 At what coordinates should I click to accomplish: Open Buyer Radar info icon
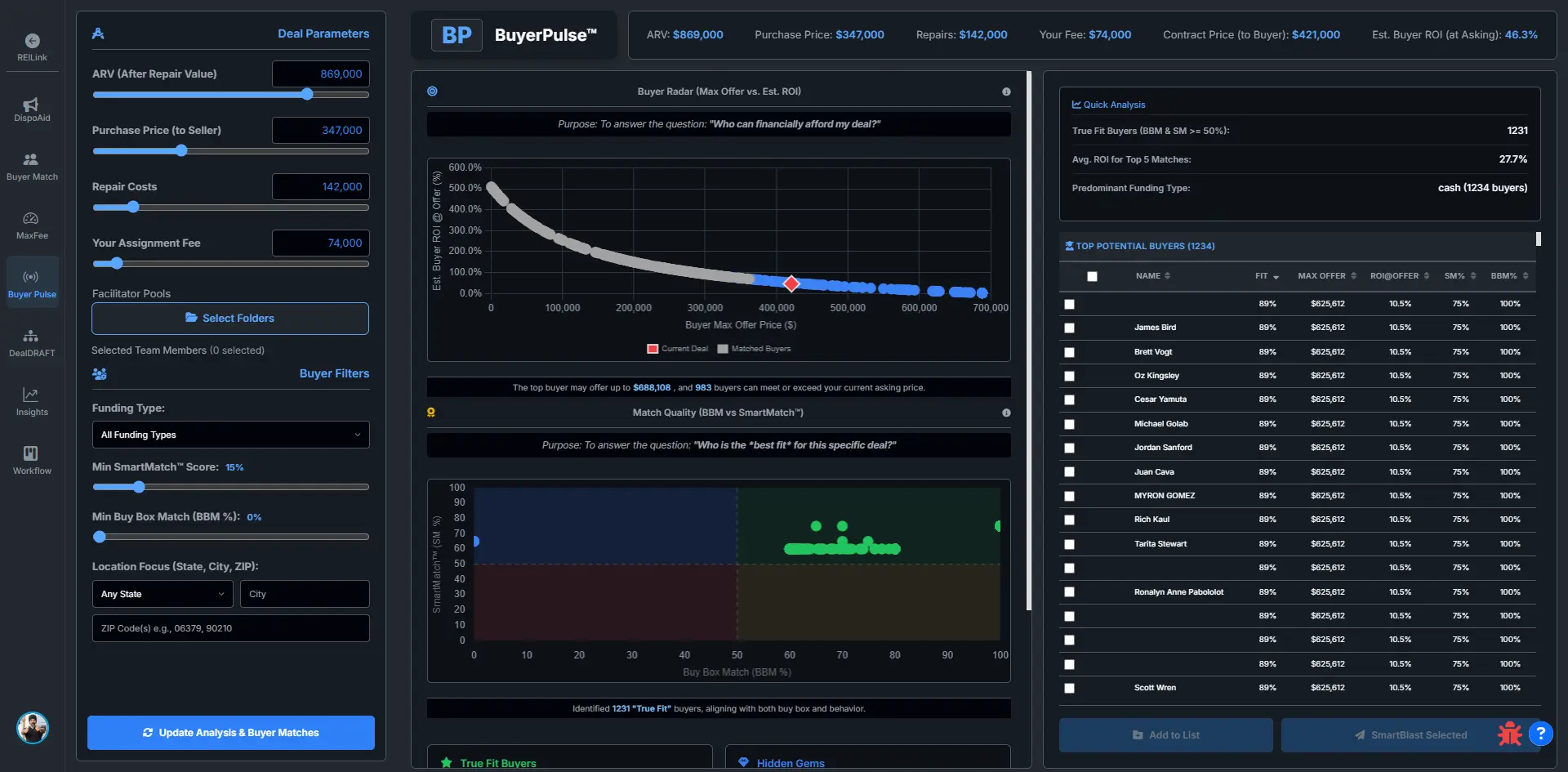click(x=1006, y=91)
